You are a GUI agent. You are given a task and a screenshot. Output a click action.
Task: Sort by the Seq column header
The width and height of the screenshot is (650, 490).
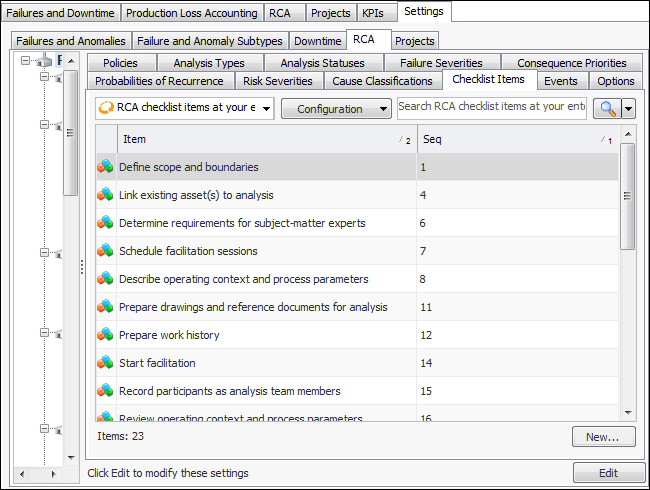click(515, 140)
